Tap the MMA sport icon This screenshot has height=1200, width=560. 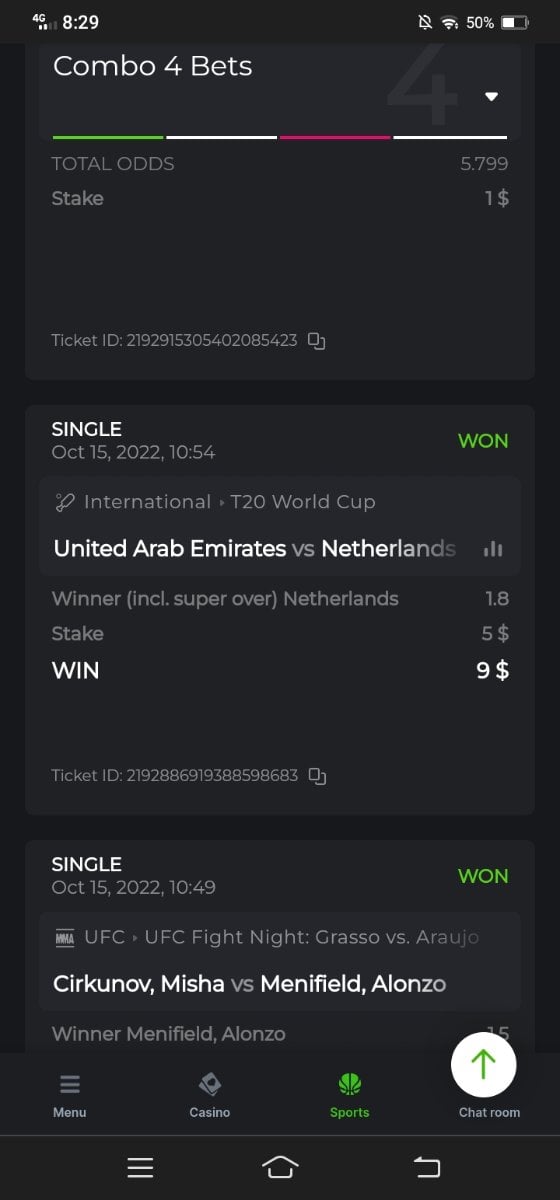65,938
